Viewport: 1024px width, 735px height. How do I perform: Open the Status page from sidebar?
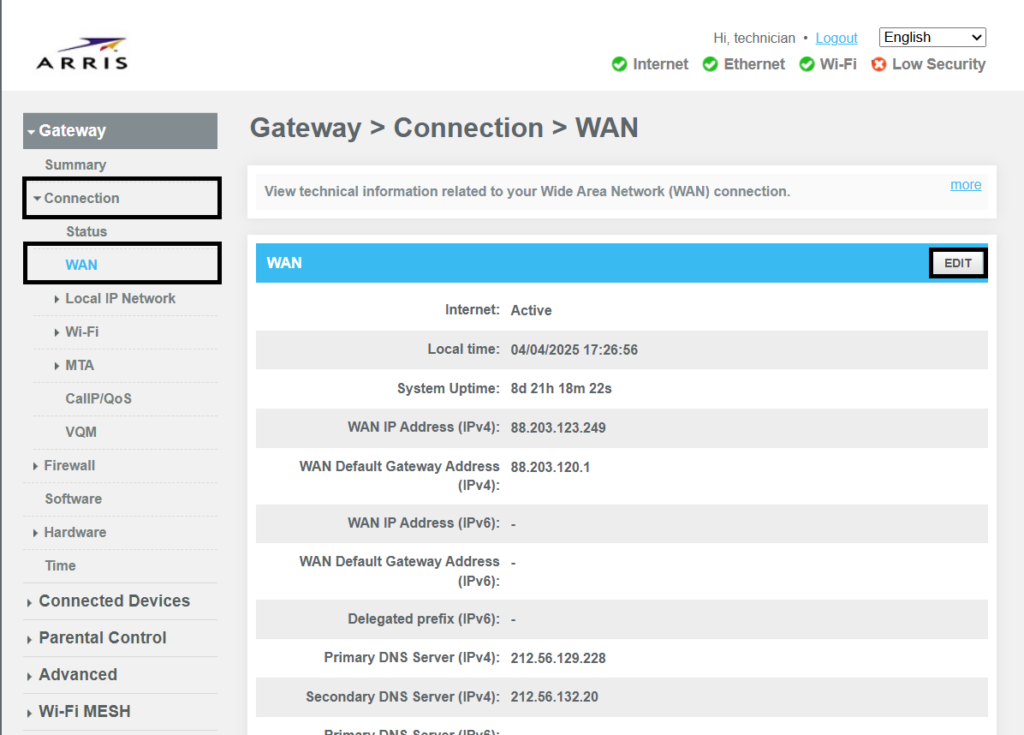pos(86,231)
